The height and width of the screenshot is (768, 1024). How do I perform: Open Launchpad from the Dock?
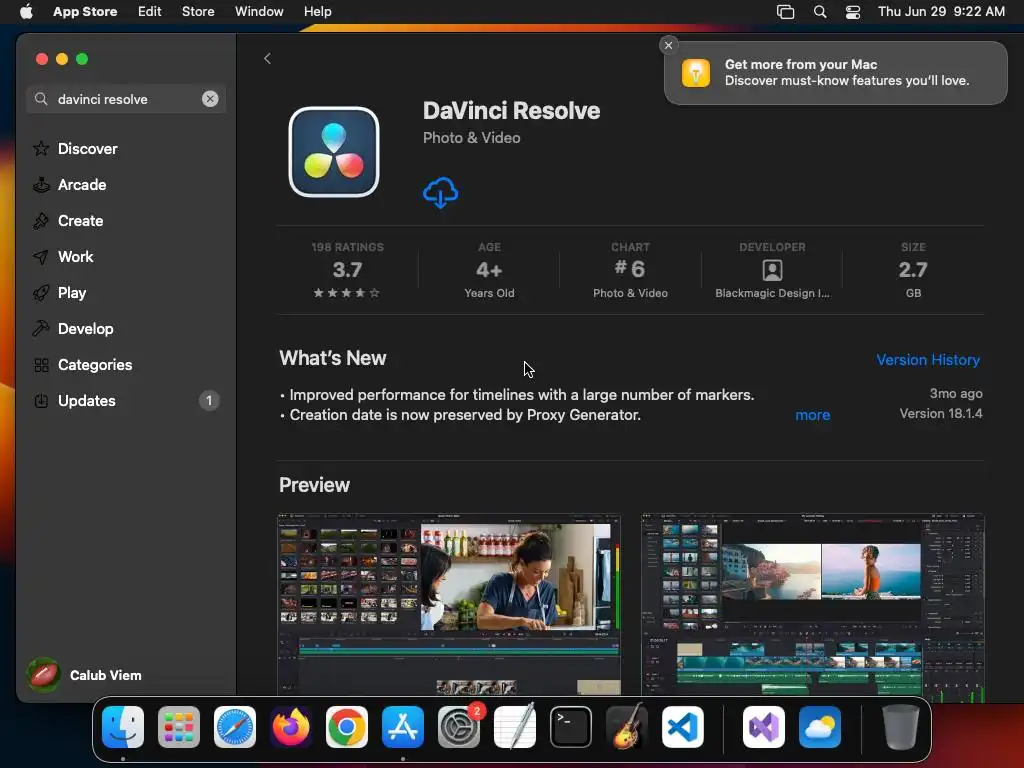click(179, 727)
